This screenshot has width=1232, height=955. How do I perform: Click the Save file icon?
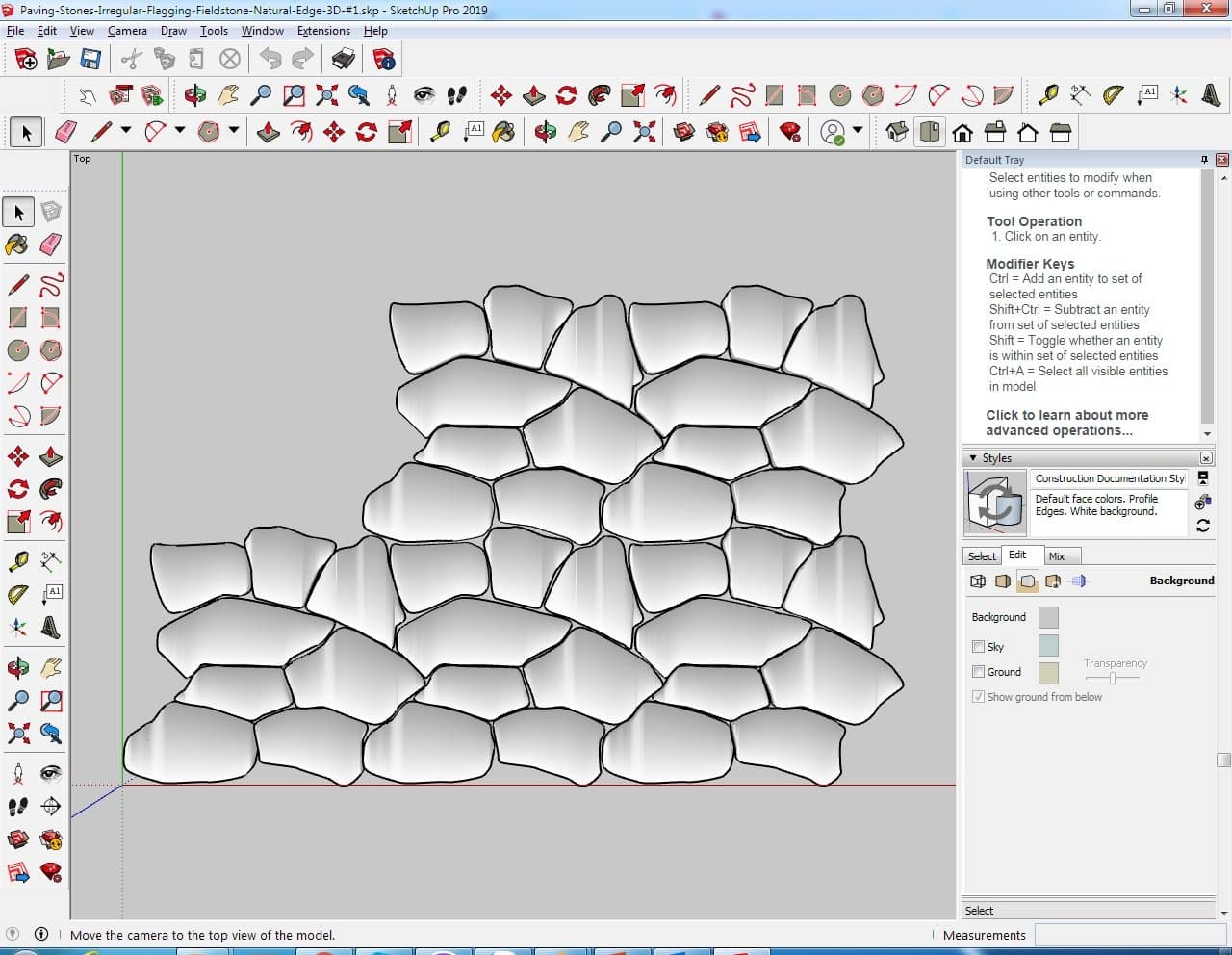90,60
